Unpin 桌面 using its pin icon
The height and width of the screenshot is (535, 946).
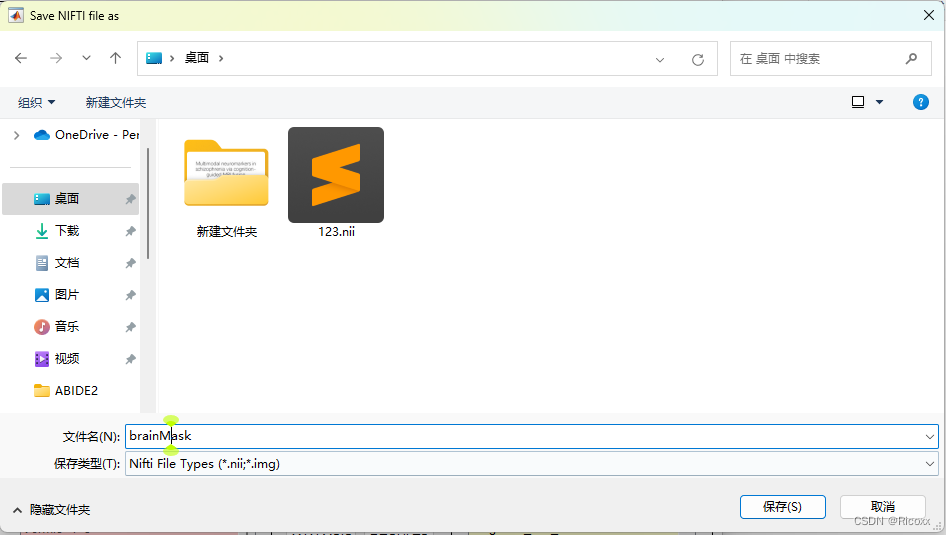[130, 199]
